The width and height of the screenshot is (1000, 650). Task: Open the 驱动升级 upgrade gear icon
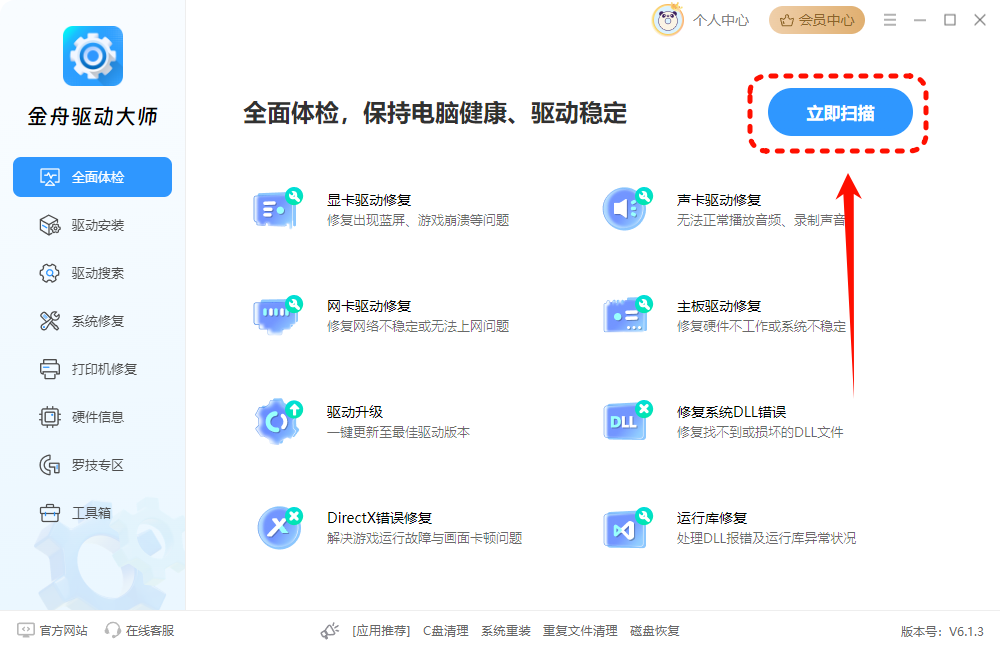pyautogui.click(x=277, y=420)
